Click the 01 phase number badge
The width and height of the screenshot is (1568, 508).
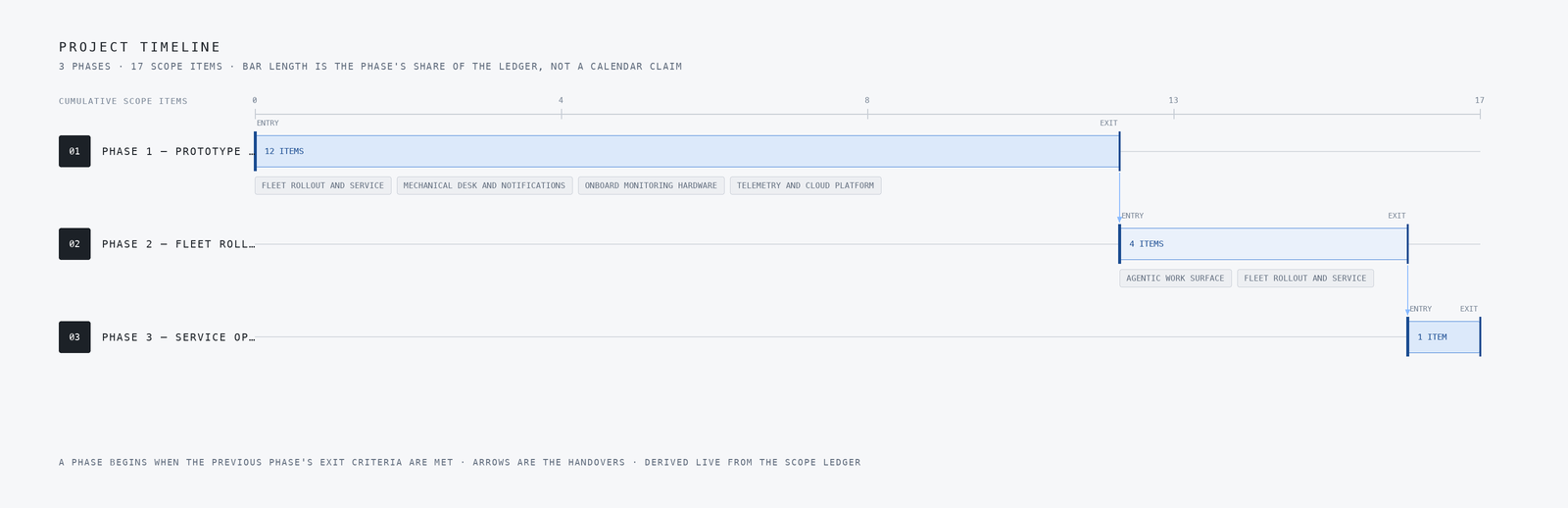(x=74, y=151)
